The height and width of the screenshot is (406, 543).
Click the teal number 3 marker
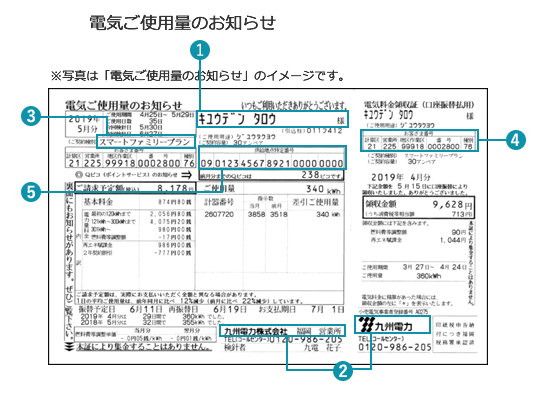coord(31,116)
